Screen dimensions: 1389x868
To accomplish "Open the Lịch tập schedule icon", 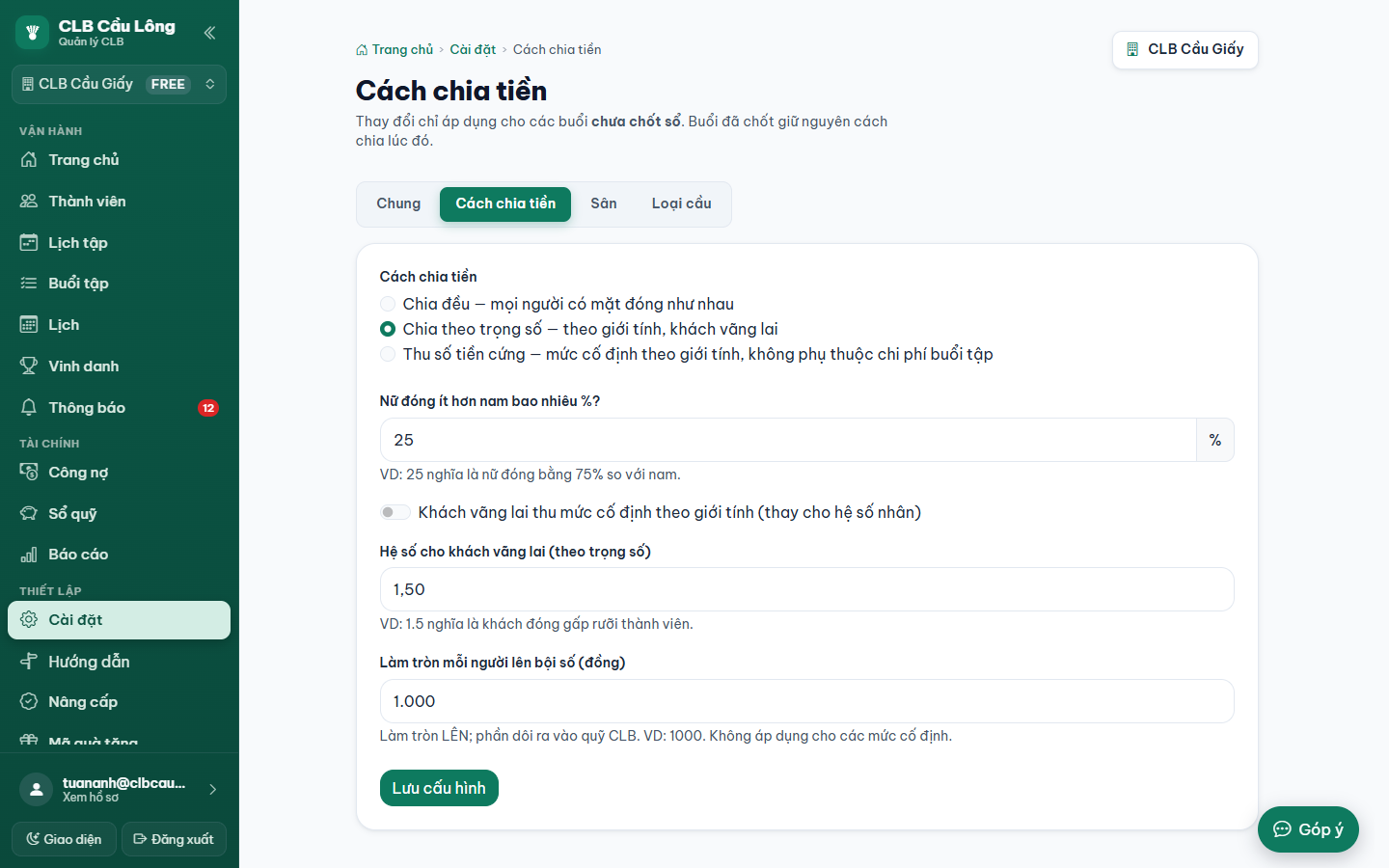I will (29, 242).
